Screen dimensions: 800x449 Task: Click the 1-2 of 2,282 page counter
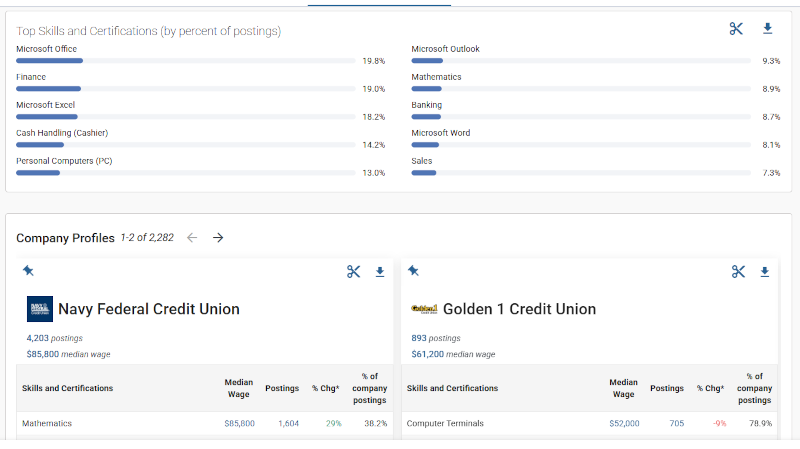point(147,237)
